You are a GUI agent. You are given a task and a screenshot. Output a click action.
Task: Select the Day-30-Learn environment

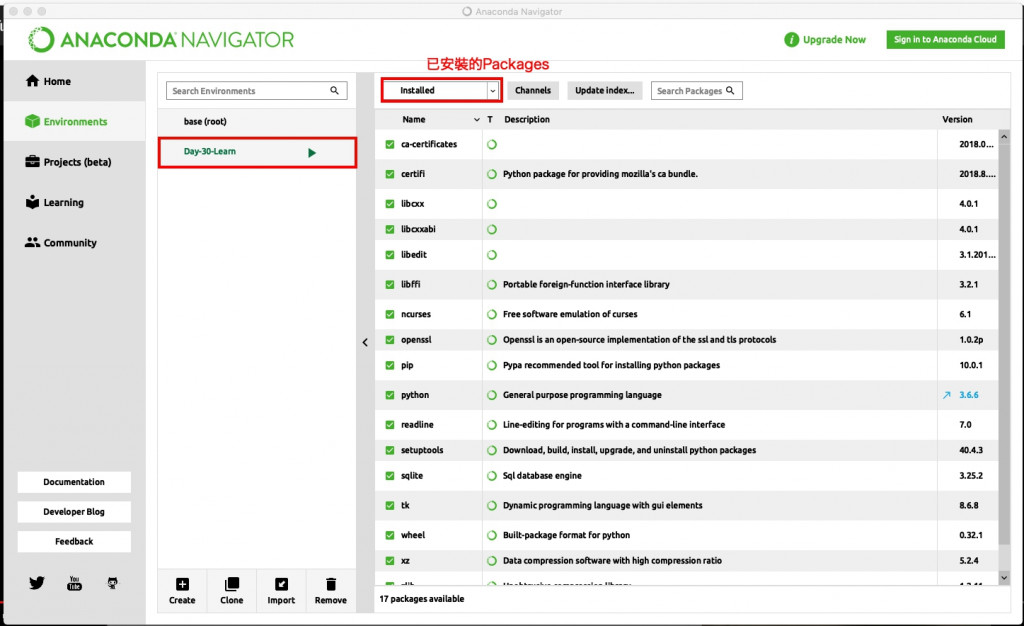tap(257, 152)
